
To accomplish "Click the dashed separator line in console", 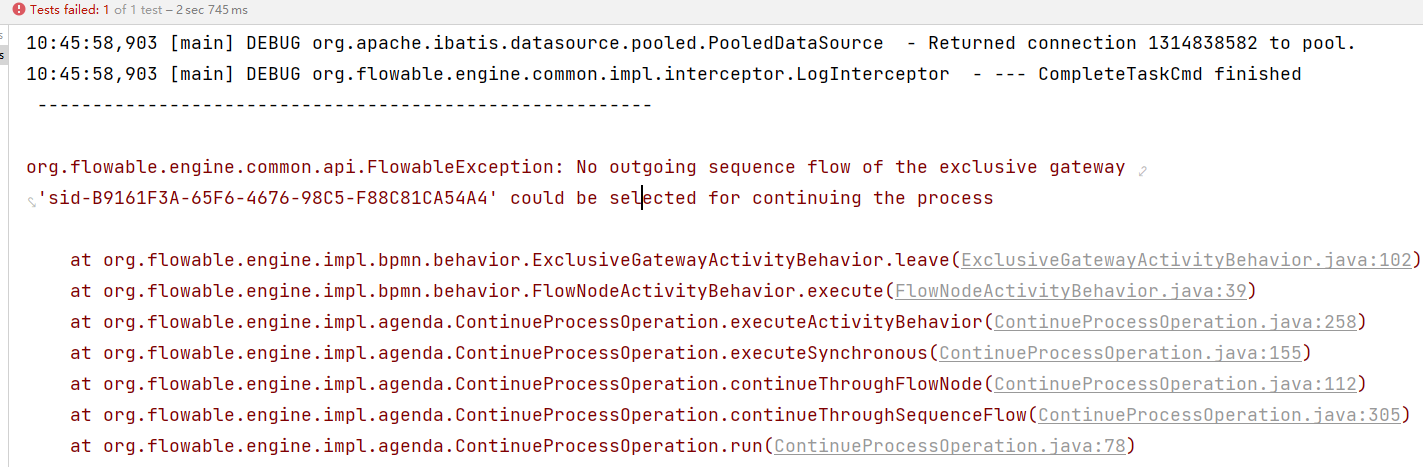I will coord(344,104).
